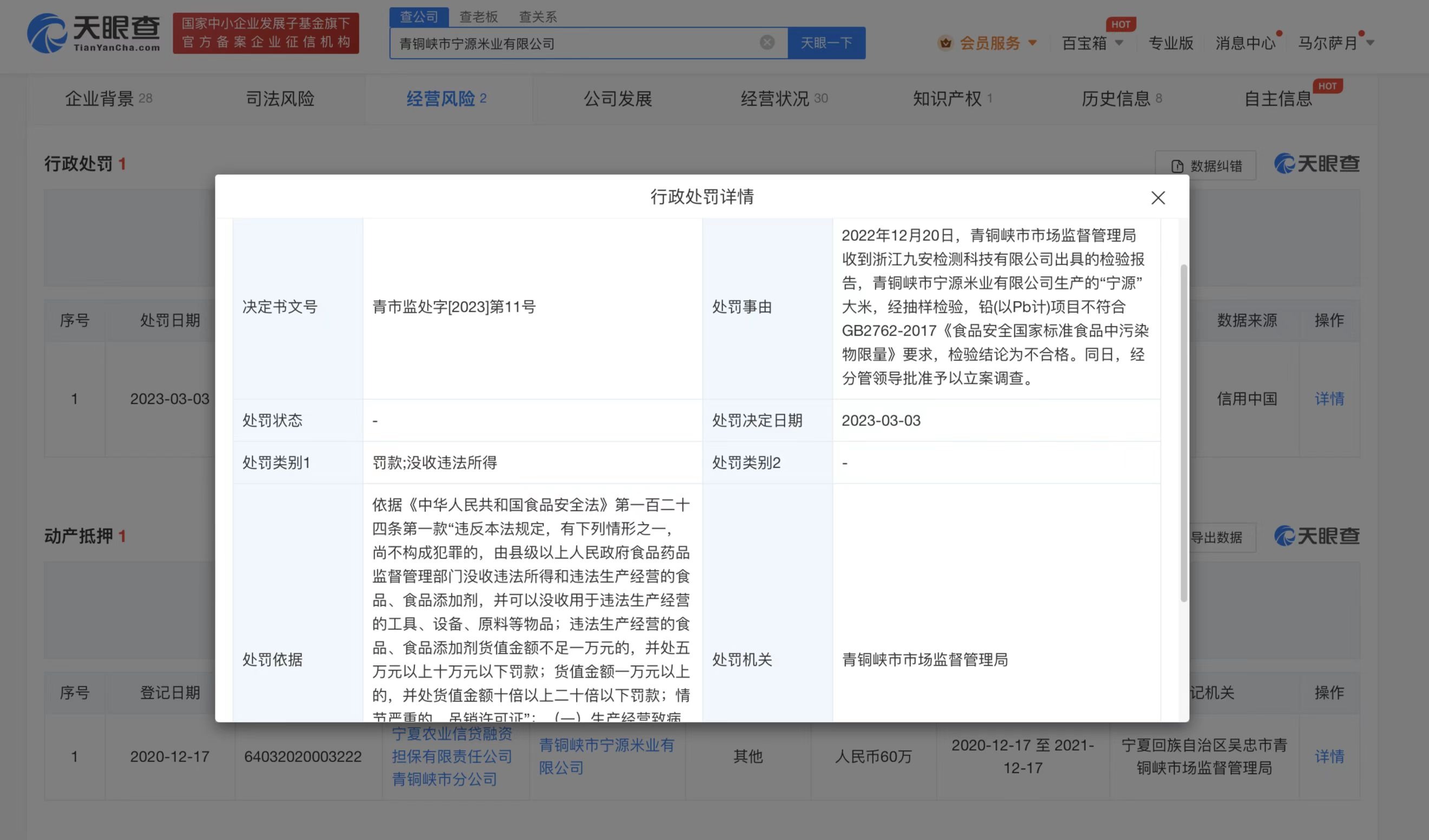
Task: Clear the company search field text
Action: 766,42
